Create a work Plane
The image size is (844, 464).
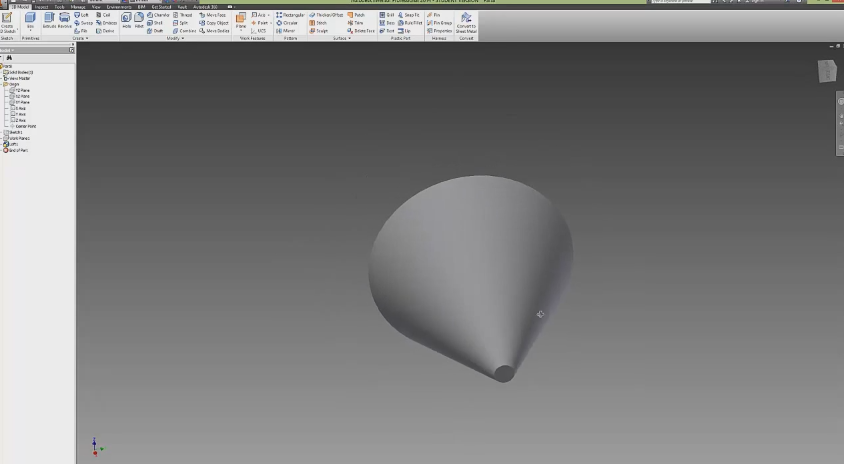(241, 20)
